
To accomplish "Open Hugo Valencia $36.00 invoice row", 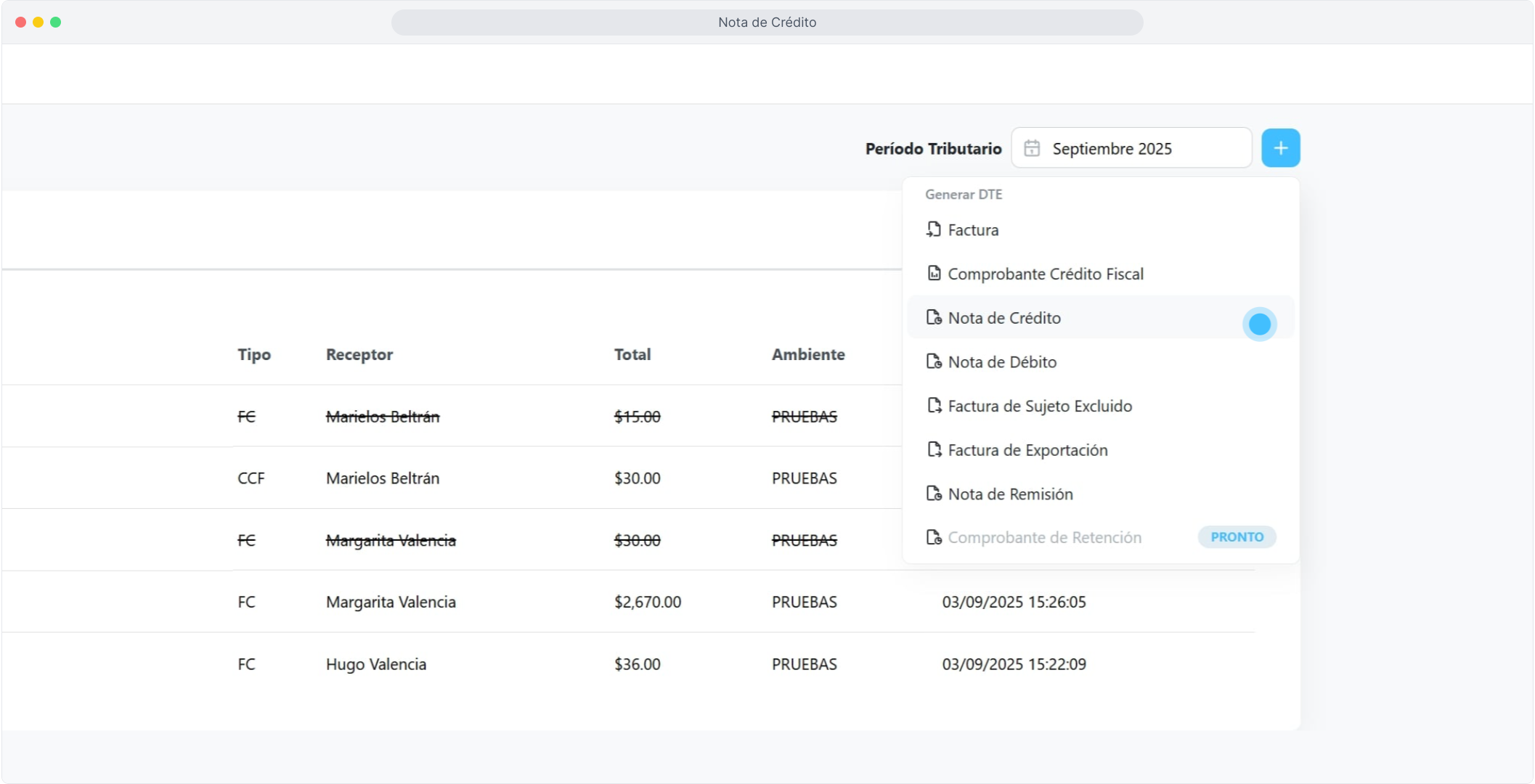I will click(x=375, y=664).
